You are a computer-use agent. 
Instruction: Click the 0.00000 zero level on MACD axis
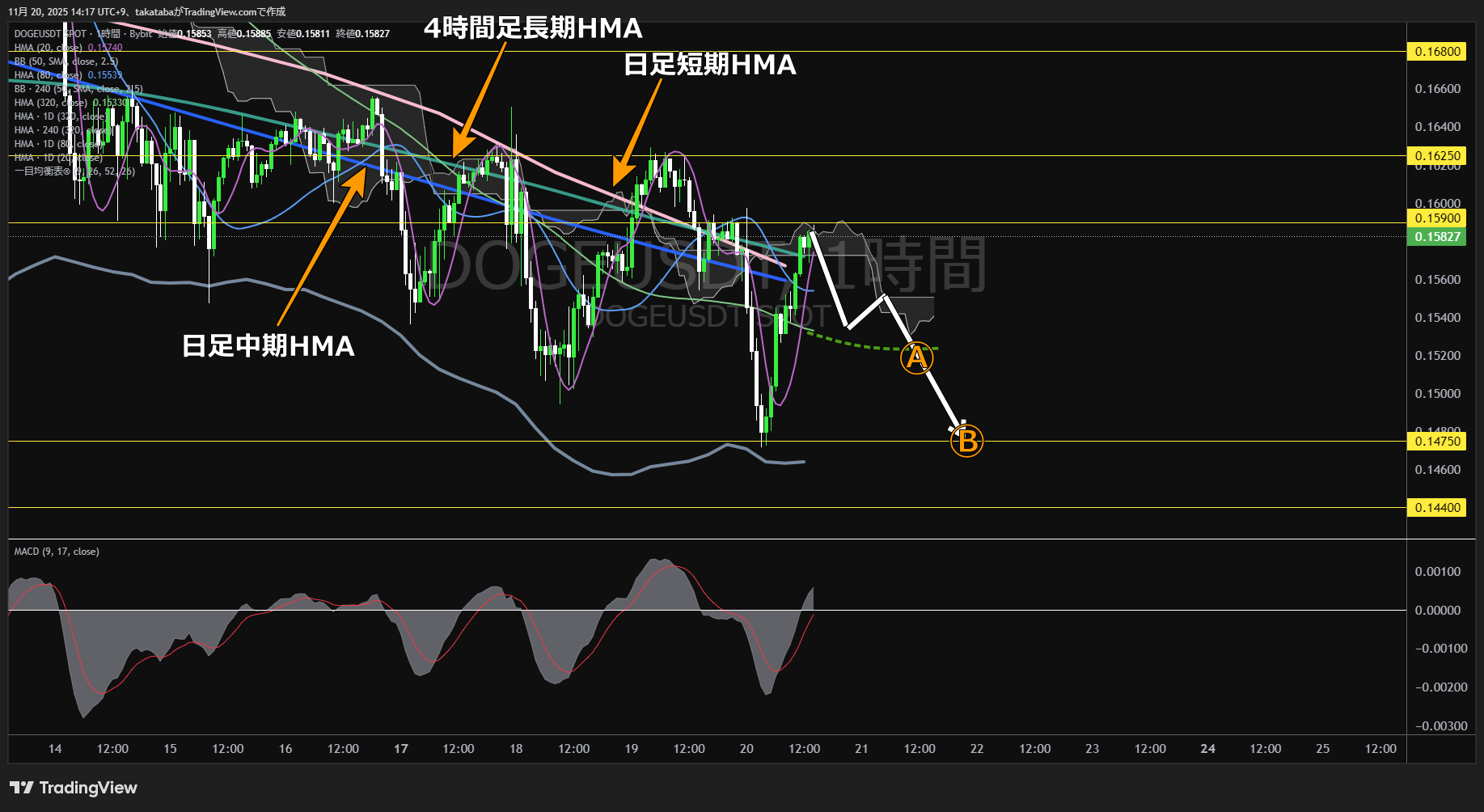click(1437, 611)
